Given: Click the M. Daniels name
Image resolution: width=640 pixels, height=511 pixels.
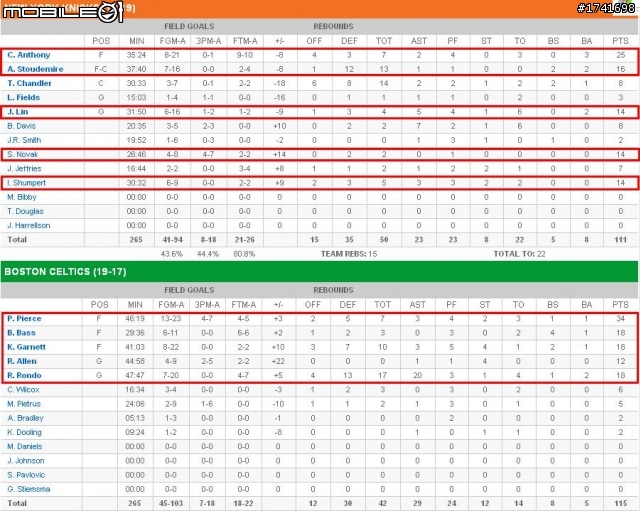Looking at the screenshot, I should point(24,447).
